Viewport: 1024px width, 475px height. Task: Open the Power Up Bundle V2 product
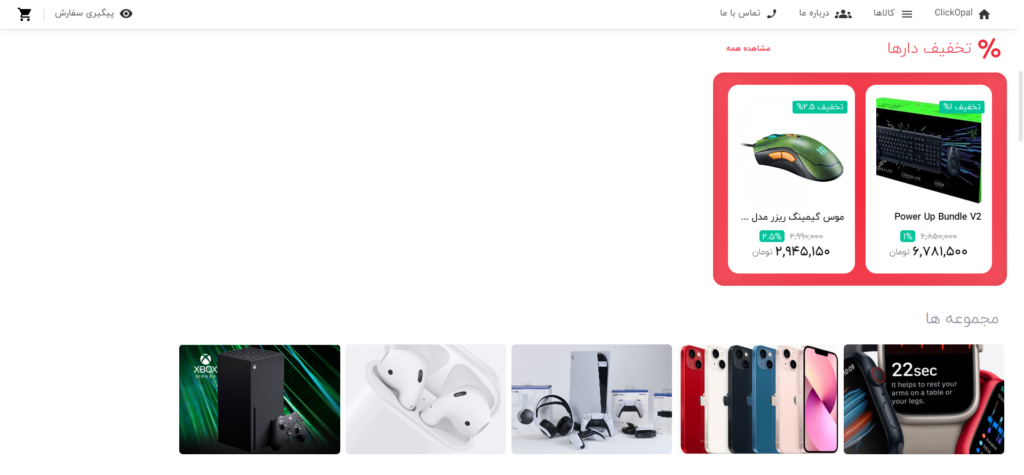point(937,216)
